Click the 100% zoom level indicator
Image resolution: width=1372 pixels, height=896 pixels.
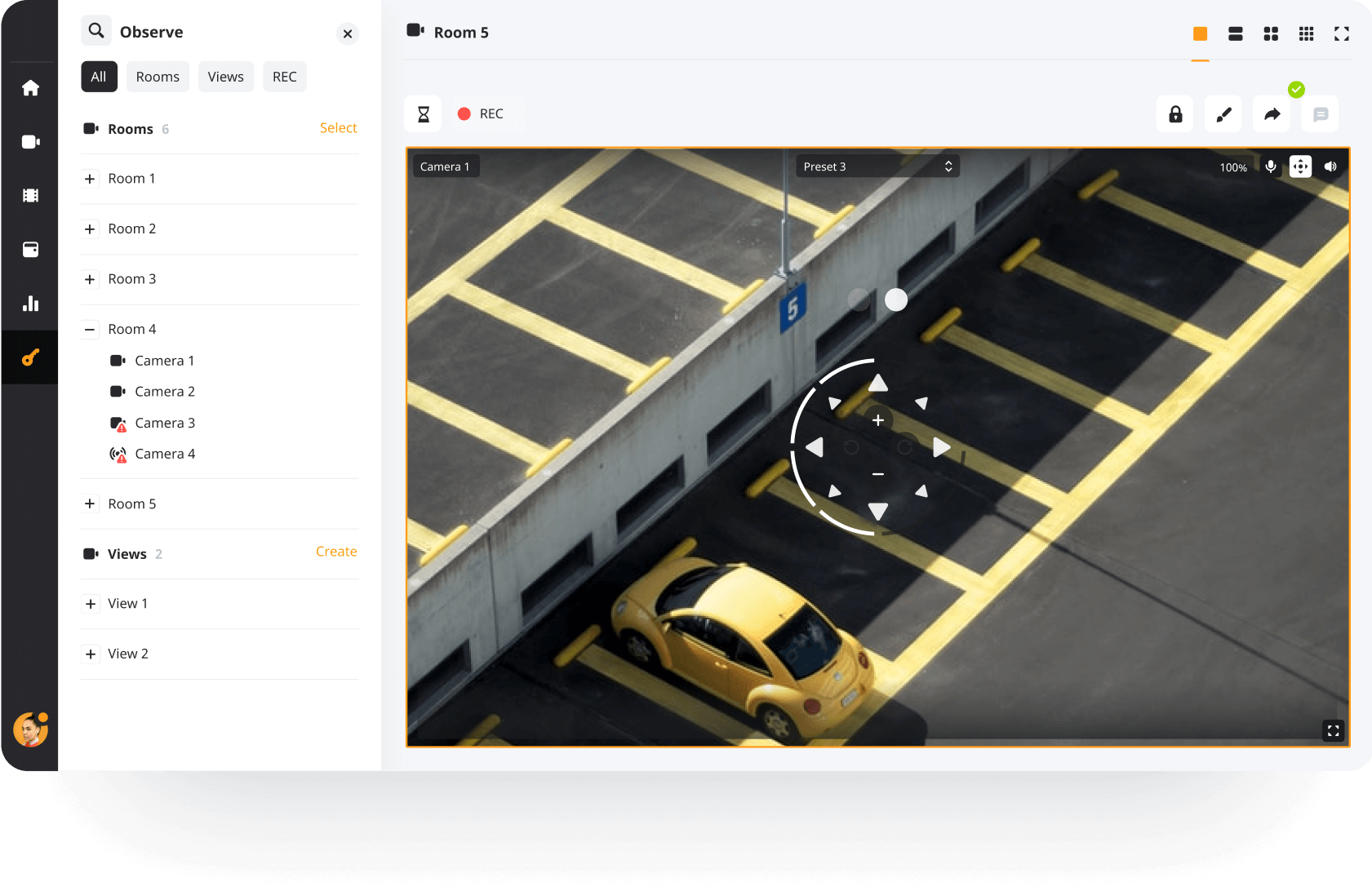point(1233,167)
